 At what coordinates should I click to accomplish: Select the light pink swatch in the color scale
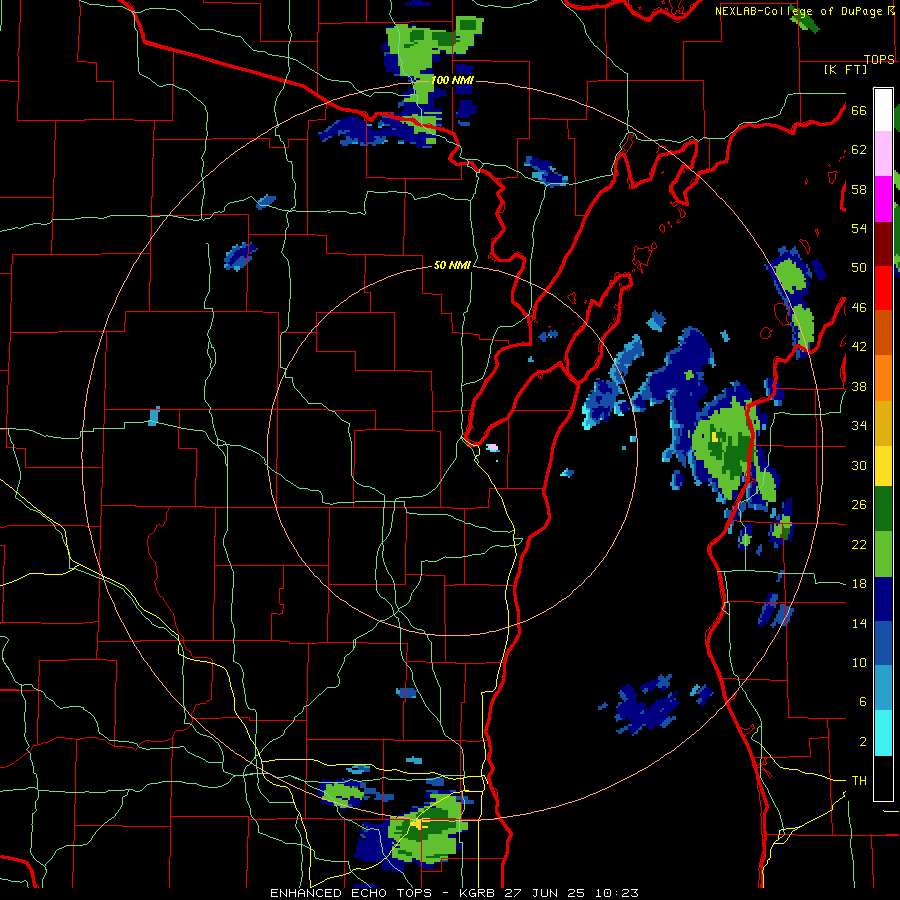click(x=883, y=154)
